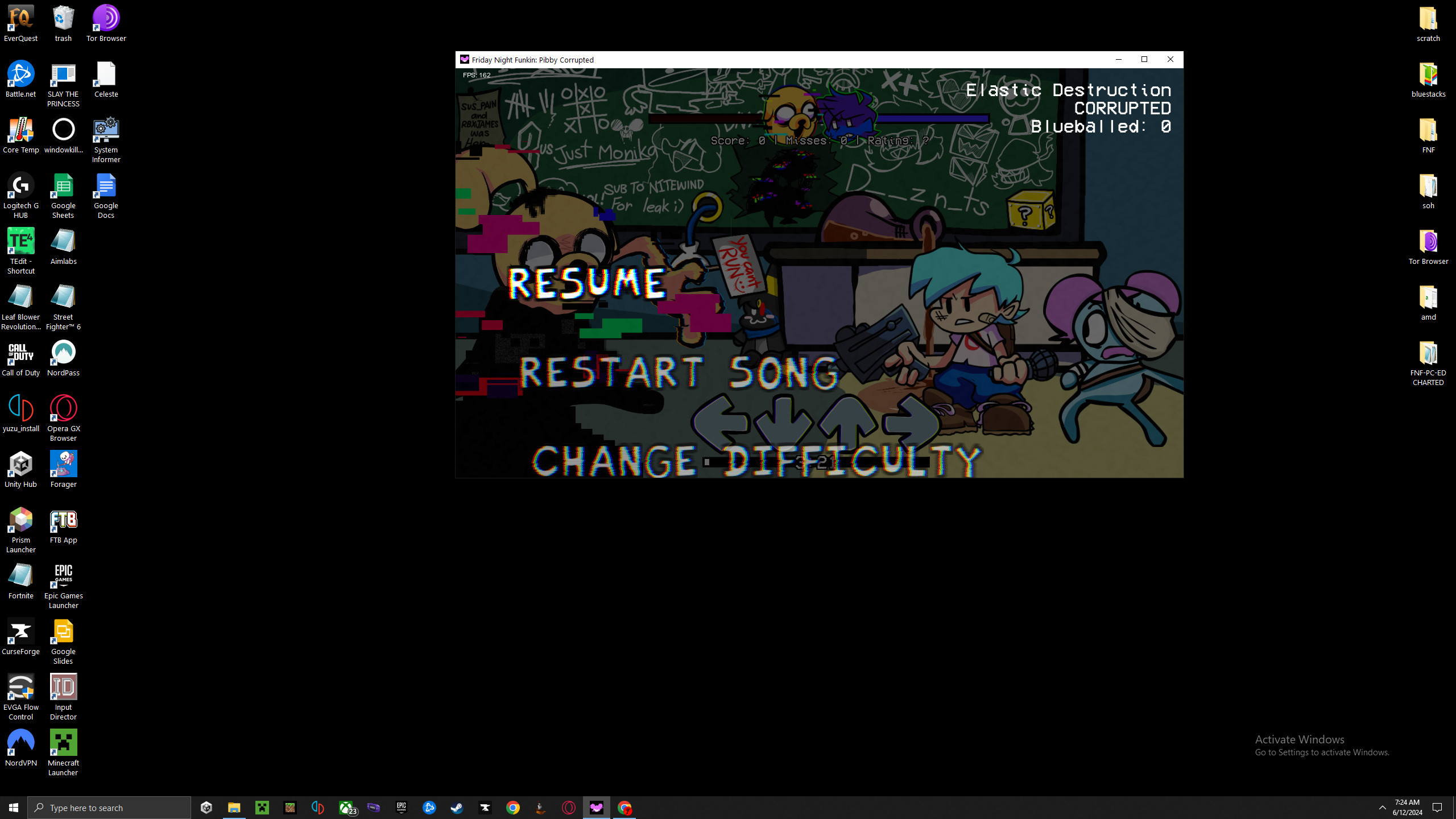
Task: Choose RESTART SONG in the pause menu
Action: pos(679,373)
